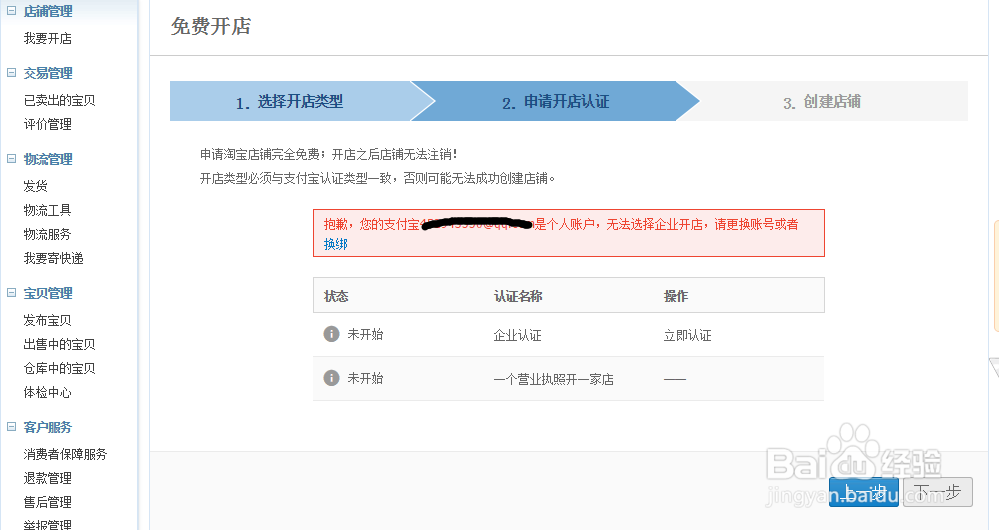The image size is (999, 530).
Task: Select 物流工具 sidebar link
Action: click(48, 210)
